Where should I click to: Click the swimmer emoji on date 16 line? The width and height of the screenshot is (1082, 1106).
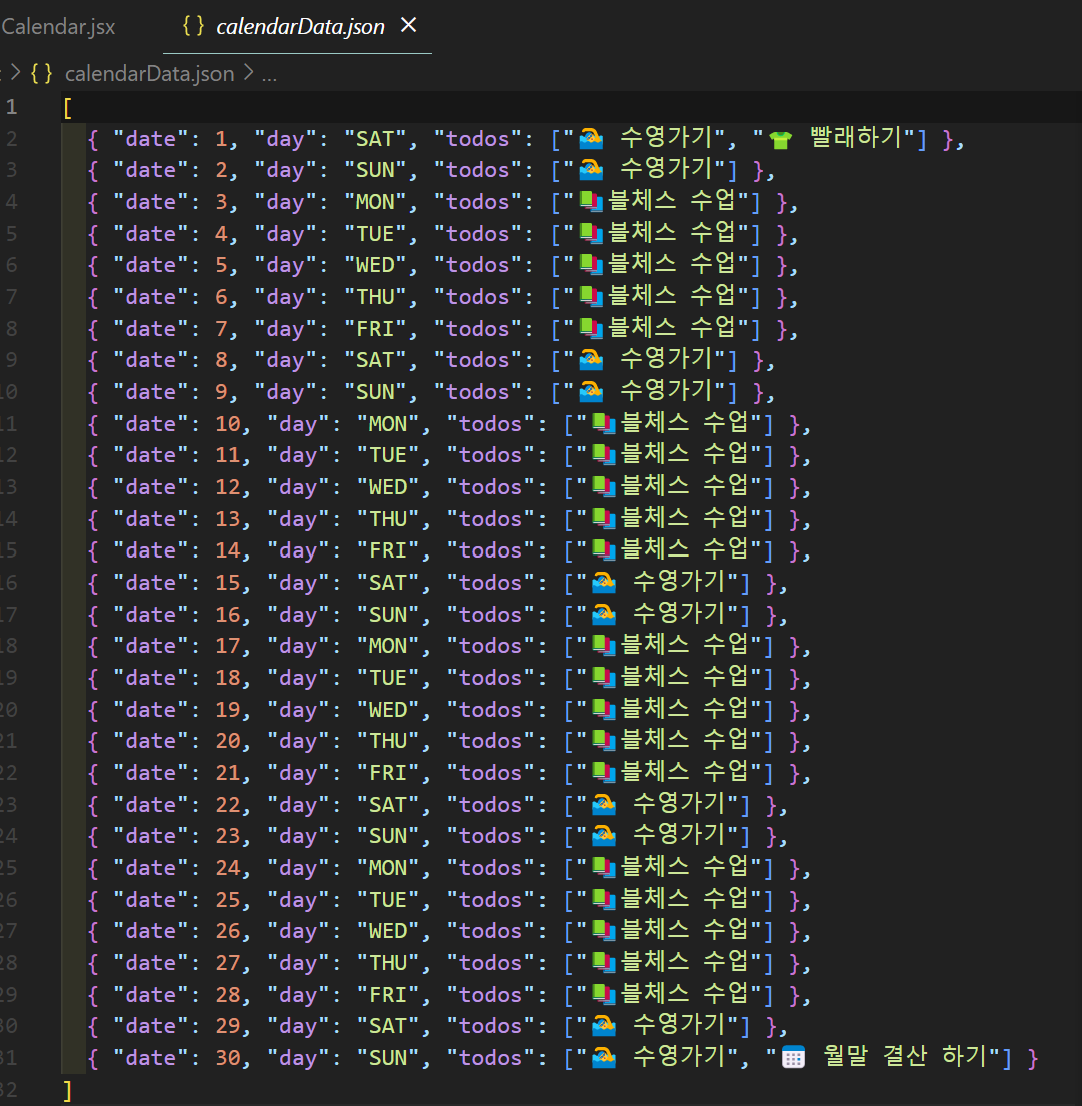[604, 614]
